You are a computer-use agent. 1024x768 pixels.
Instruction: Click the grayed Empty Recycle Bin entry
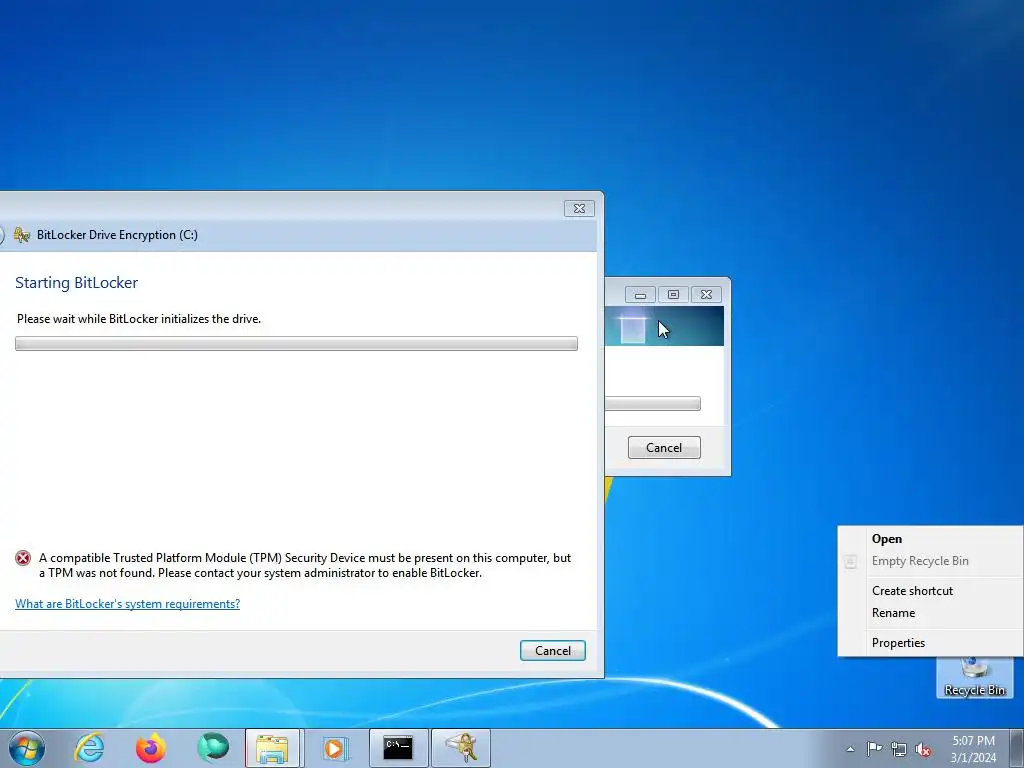tap(930, 561)
